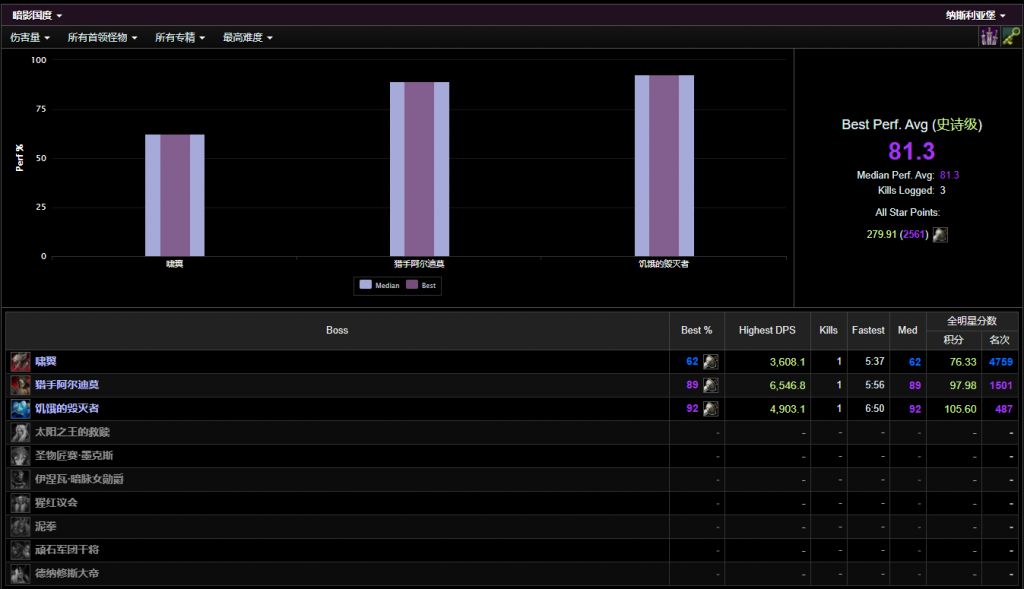Sort the table by Highest DPS column
The width and height of the screenshot is (1024, 589).
coord(769,330)
